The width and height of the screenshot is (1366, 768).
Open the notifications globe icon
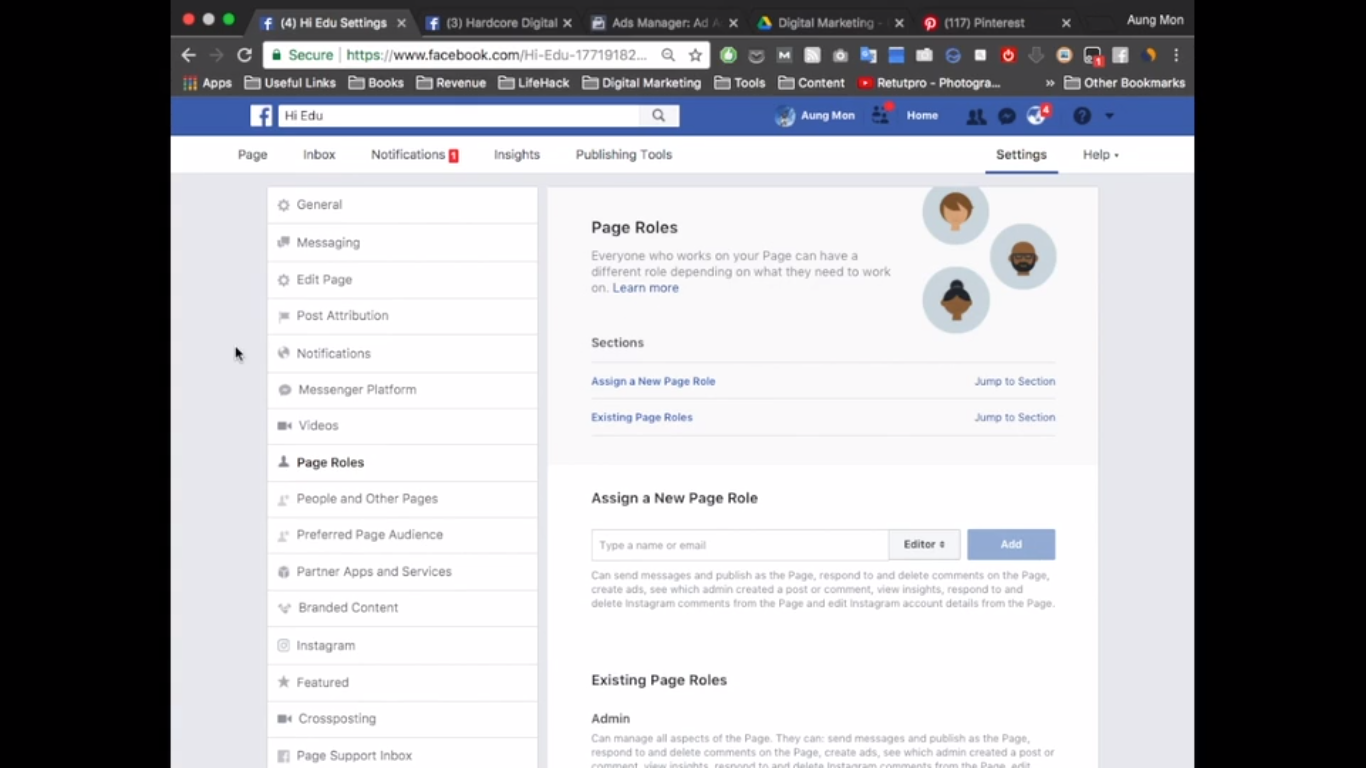click(1037, 116)
